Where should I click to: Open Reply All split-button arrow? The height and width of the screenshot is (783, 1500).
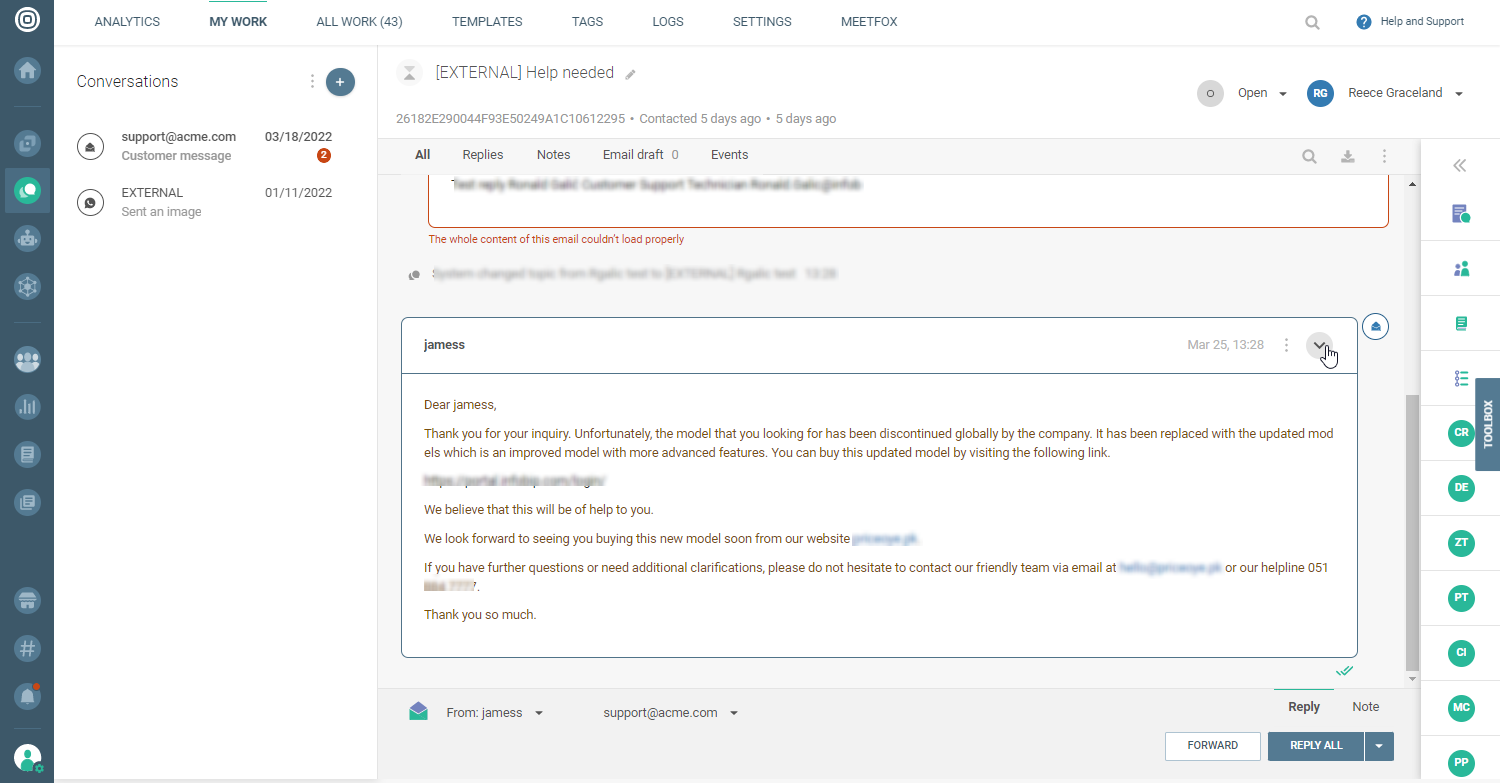pos(1380,746)
